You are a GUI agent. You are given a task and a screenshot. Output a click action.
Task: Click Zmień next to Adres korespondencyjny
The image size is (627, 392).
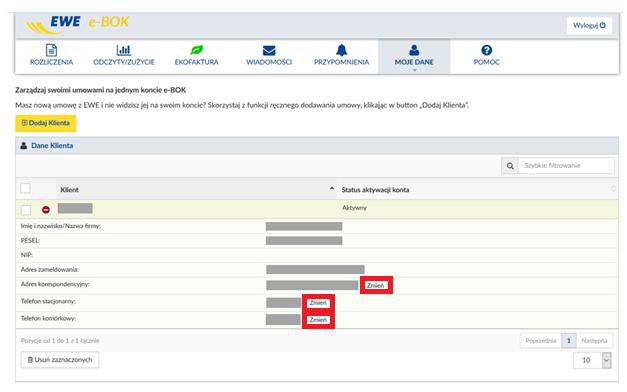[x=375, y=286]
